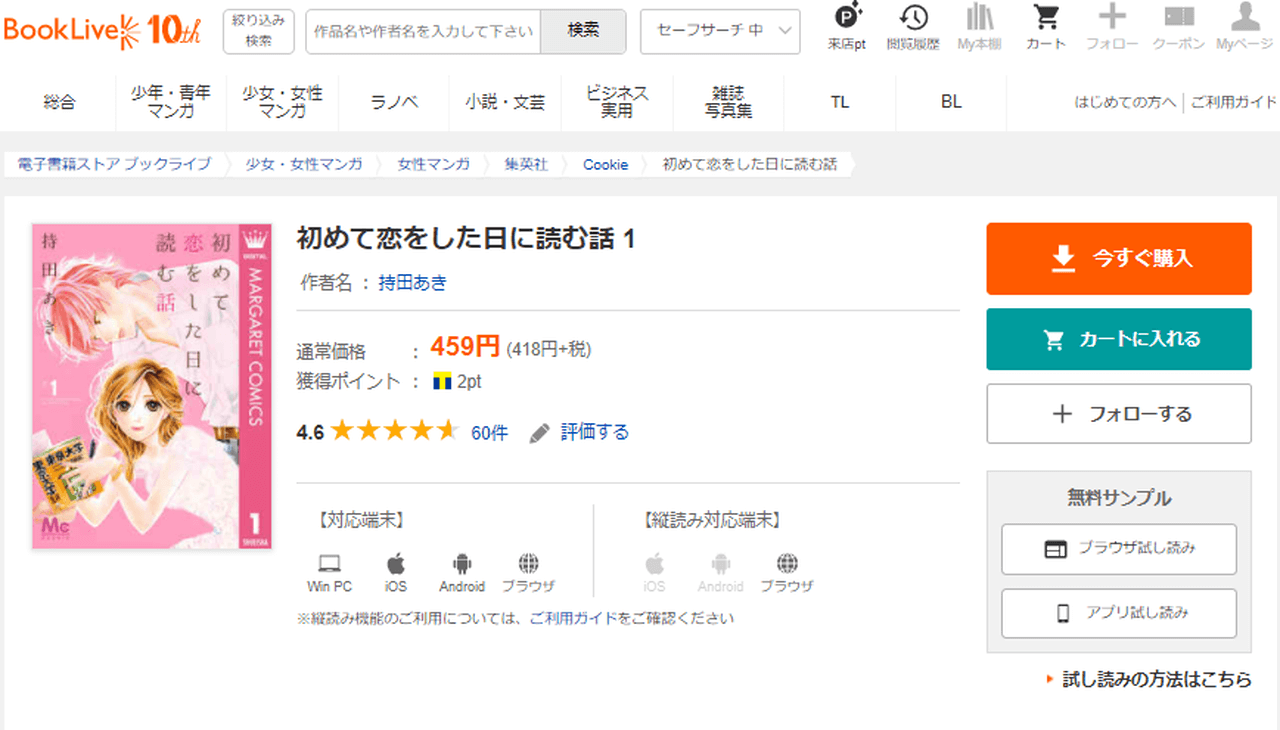Open Myページ profile icon
Viewport: 1280px width, 730px height.
click(x=1244, y=18)
